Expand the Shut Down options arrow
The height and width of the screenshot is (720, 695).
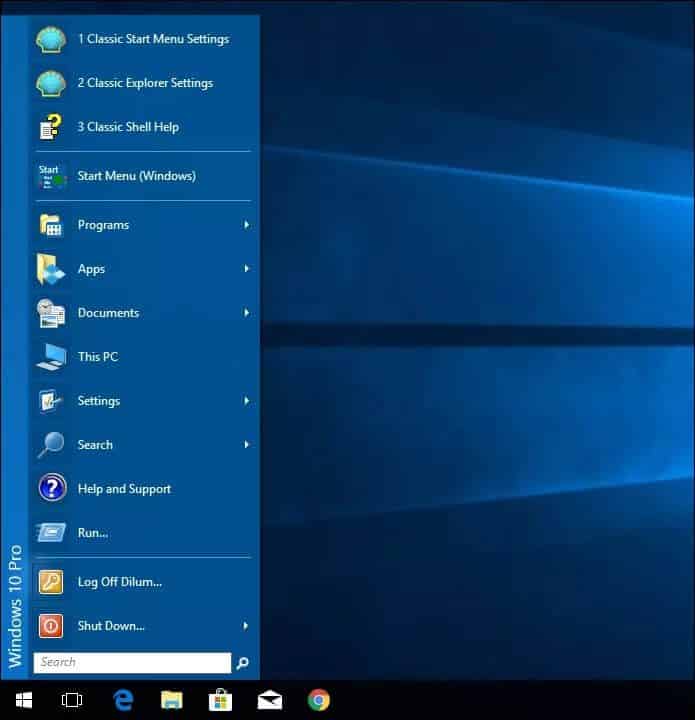246,626
